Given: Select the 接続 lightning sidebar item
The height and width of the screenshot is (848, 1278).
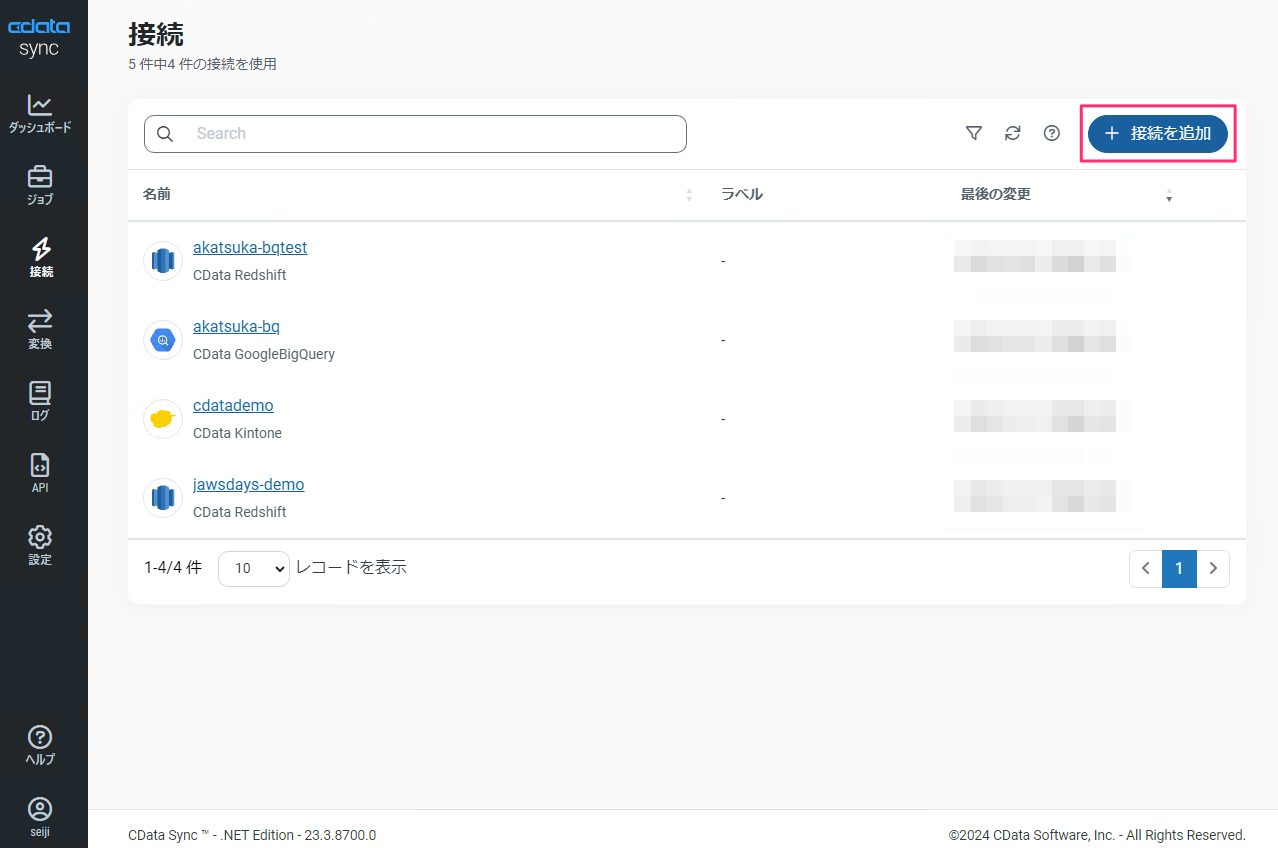Looking at the screenshot, I should click(41, 258).
